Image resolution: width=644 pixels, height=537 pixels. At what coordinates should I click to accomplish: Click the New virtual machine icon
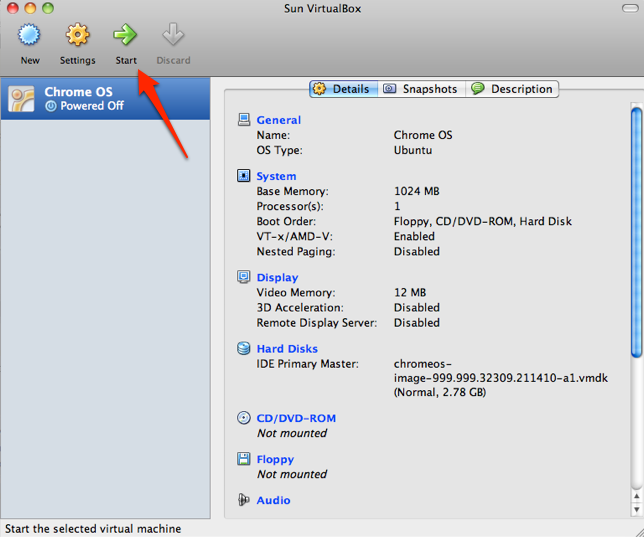[29, 35]
